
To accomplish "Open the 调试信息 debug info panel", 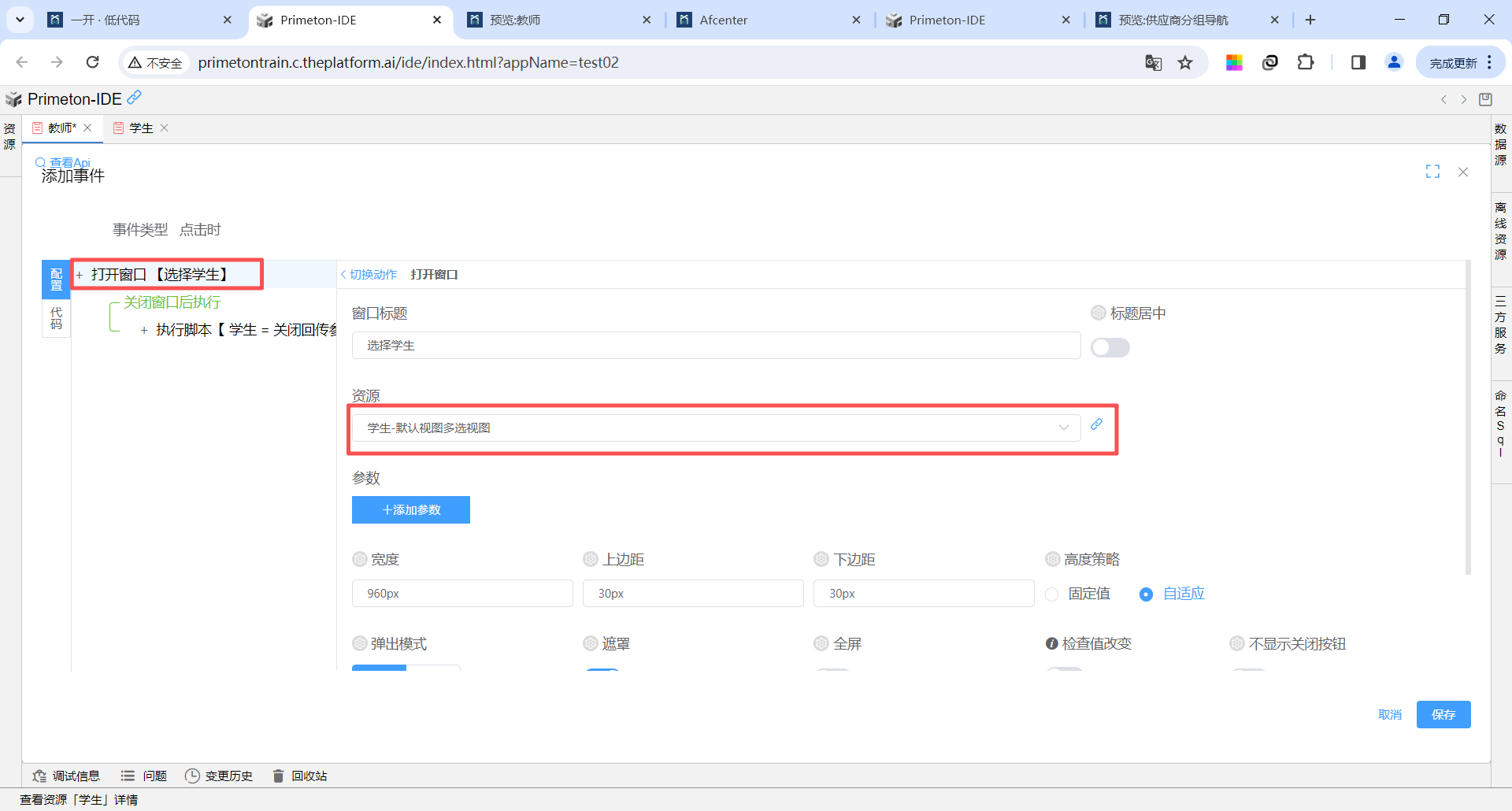I will (66, 776).
